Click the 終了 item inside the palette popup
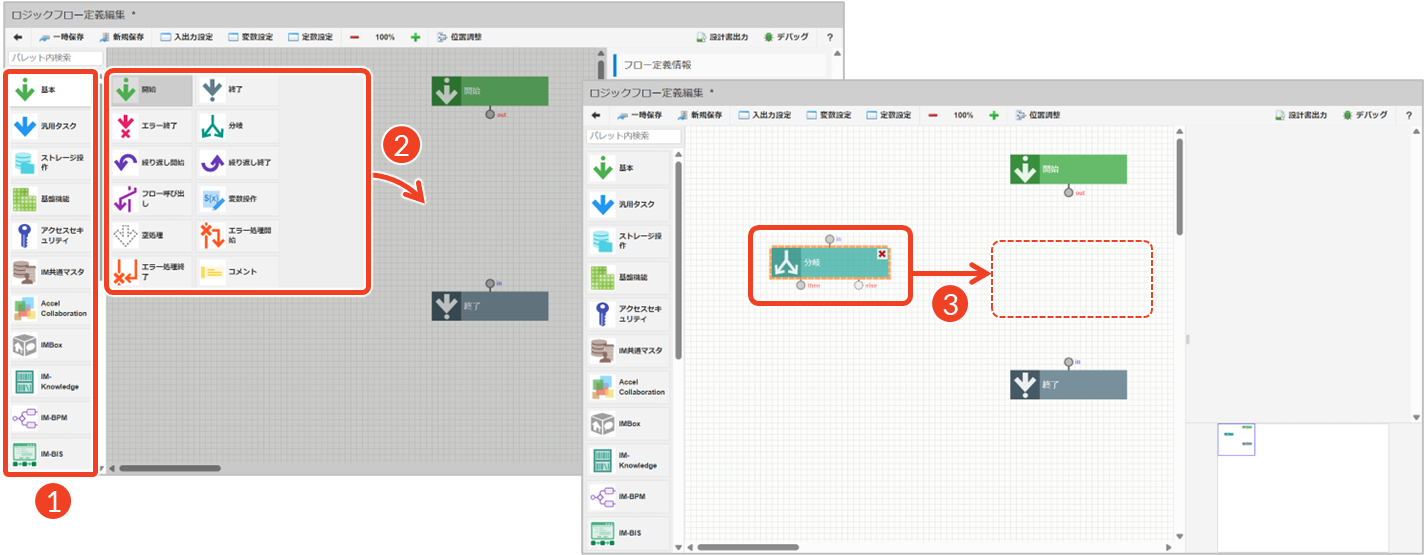Screen dimensions: 1425x555 [237, 90]
